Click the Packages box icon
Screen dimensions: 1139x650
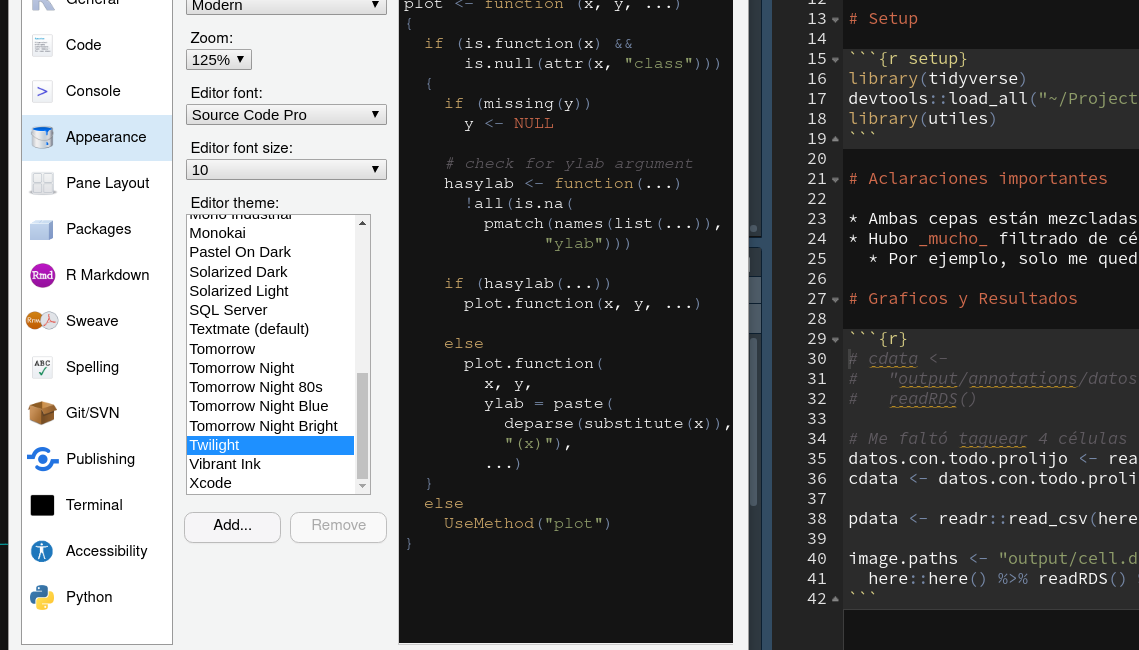(x=42, y=229)
